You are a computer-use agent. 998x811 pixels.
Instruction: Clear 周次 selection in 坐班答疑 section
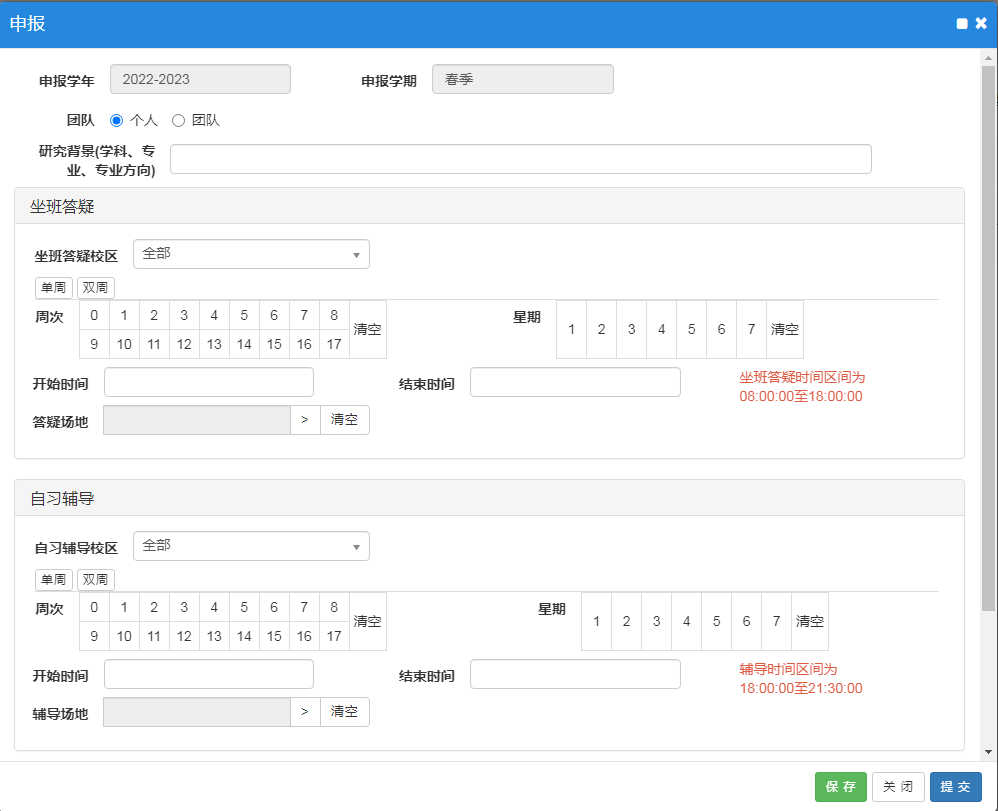click(x=367, y=329)
